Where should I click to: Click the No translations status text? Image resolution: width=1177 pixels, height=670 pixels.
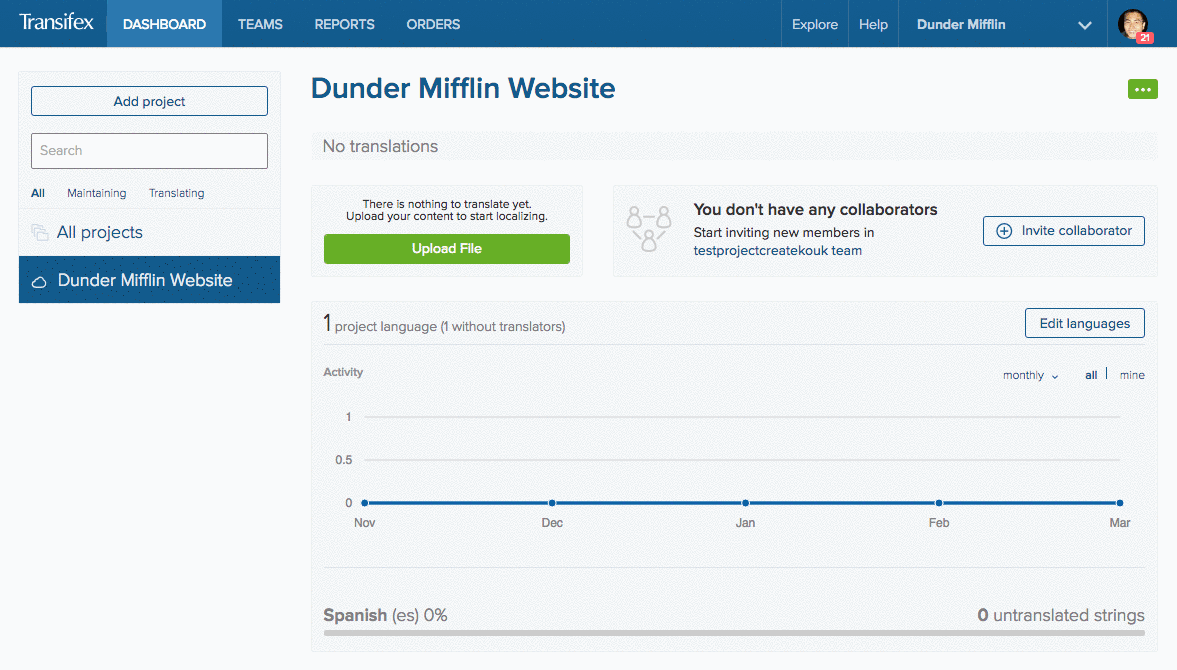(x=381, y=146)
